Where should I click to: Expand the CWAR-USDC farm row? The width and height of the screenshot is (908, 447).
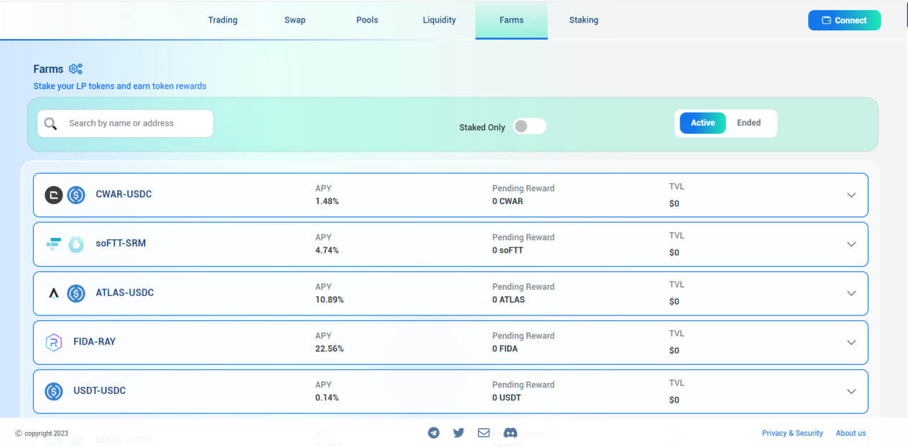pos(851,195)
